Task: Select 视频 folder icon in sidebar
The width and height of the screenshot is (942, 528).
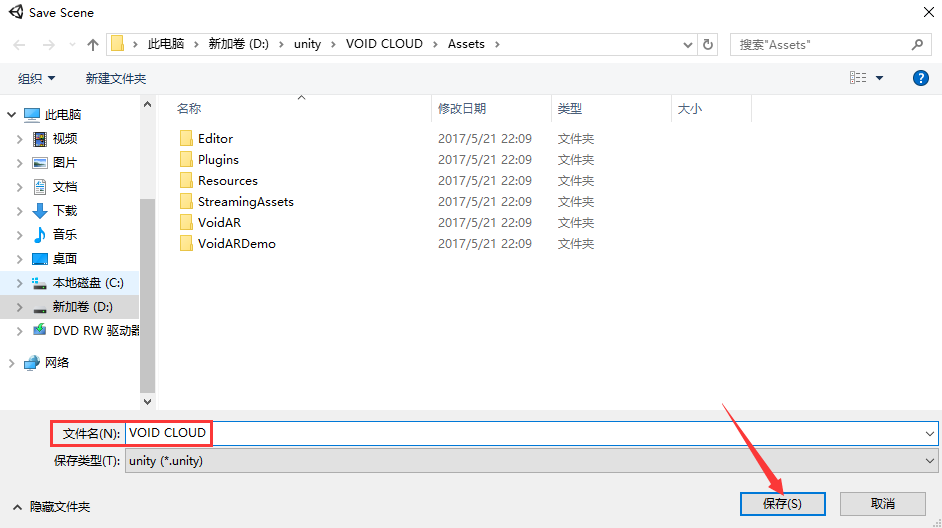Action: pyautogui.click(x=40, y=139)
